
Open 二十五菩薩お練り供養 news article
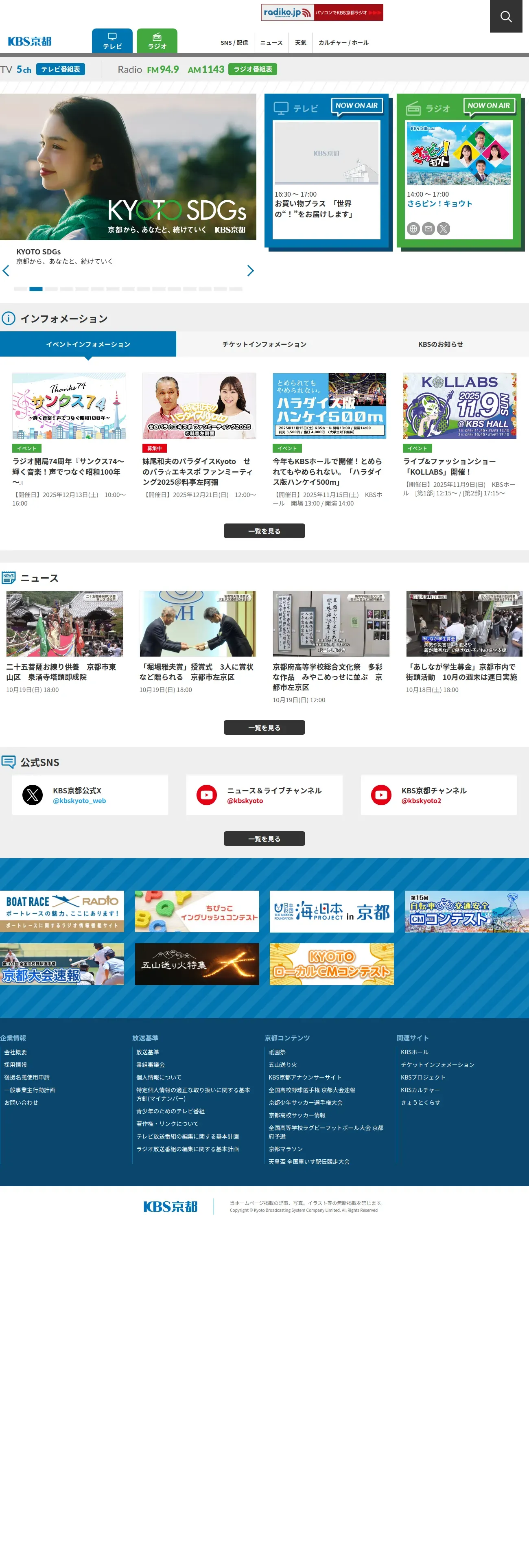pos(65,643)
